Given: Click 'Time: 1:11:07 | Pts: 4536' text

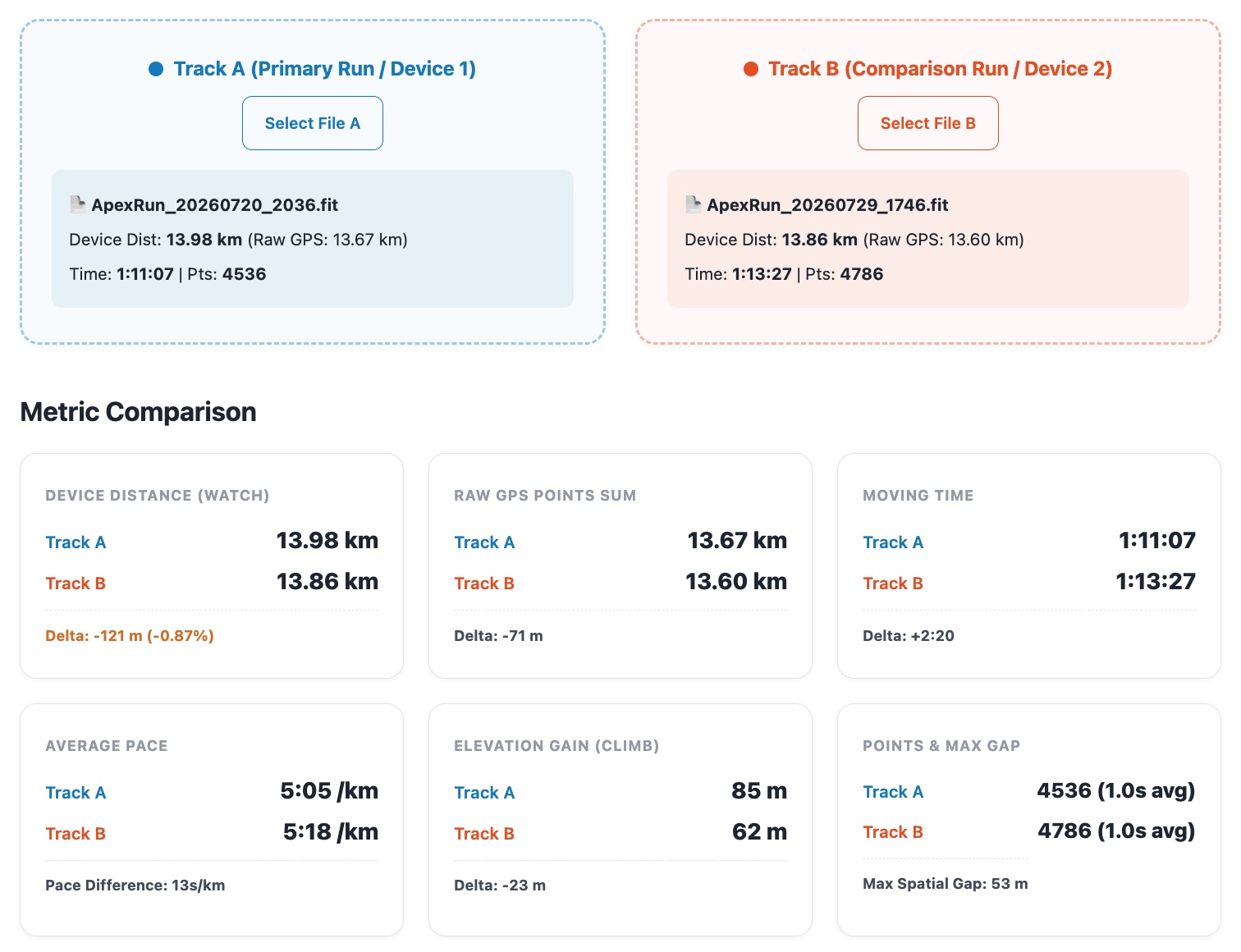Looking at the screenshot, I should (x=167, y=274).
